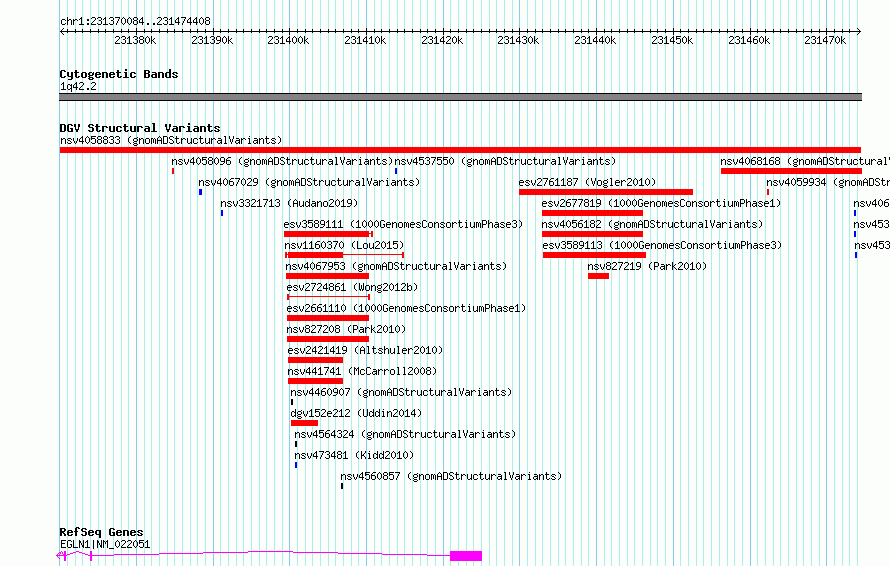
Task: Click the DGV Structural Variants track title
Action: 140,128
